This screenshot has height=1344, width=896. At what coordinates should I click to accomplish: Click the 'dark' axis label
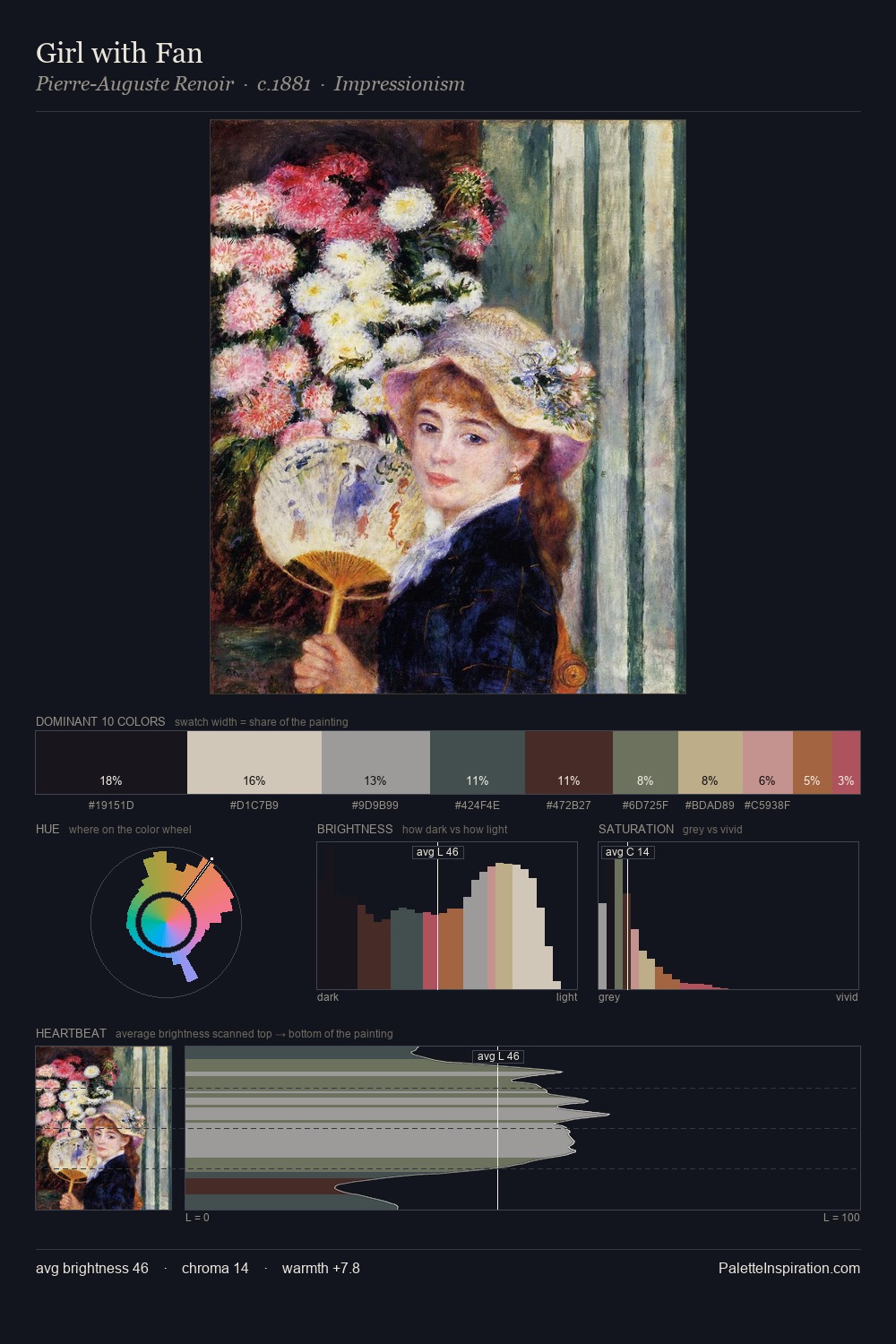point(328,997)
